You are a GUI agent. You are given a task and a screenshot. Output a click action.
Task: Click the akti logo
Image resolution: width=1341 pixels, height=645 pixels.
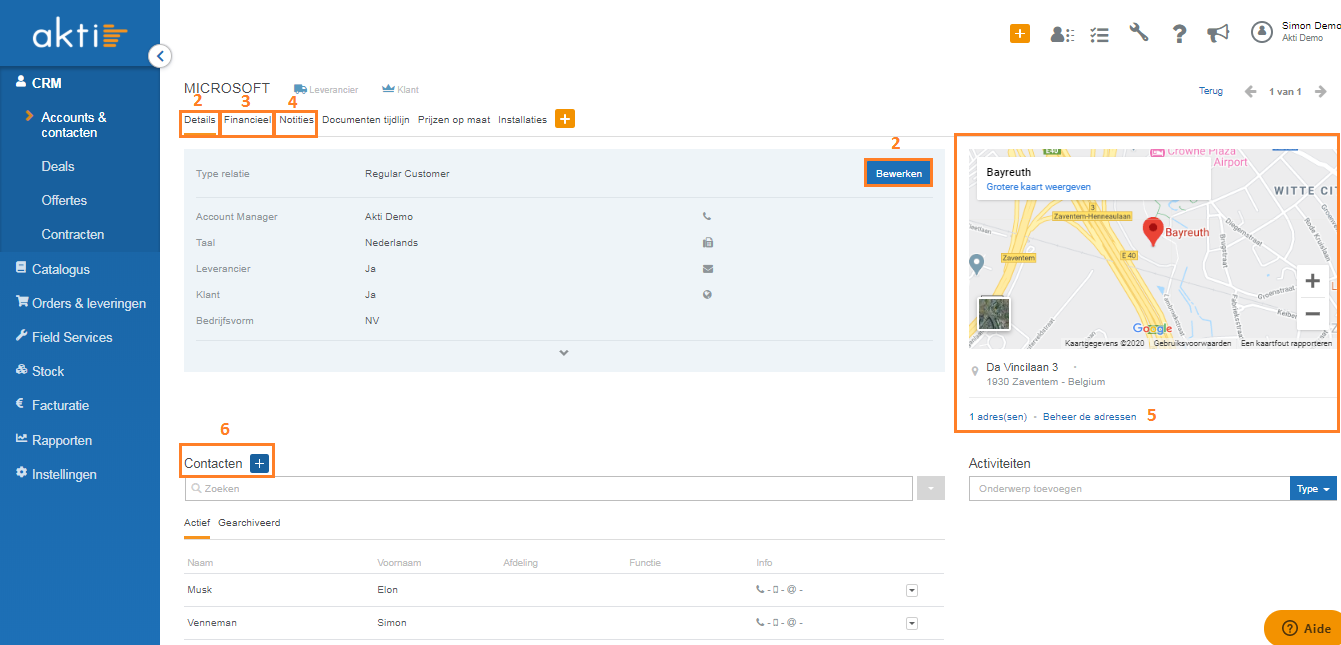click(x=80, y=36)
